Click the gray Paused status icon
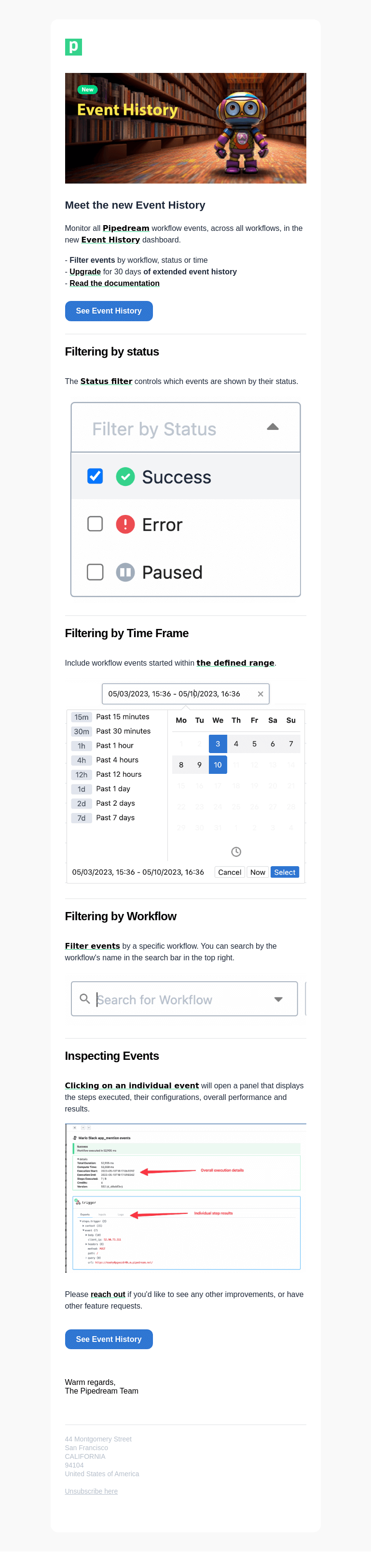 point(125,572)
